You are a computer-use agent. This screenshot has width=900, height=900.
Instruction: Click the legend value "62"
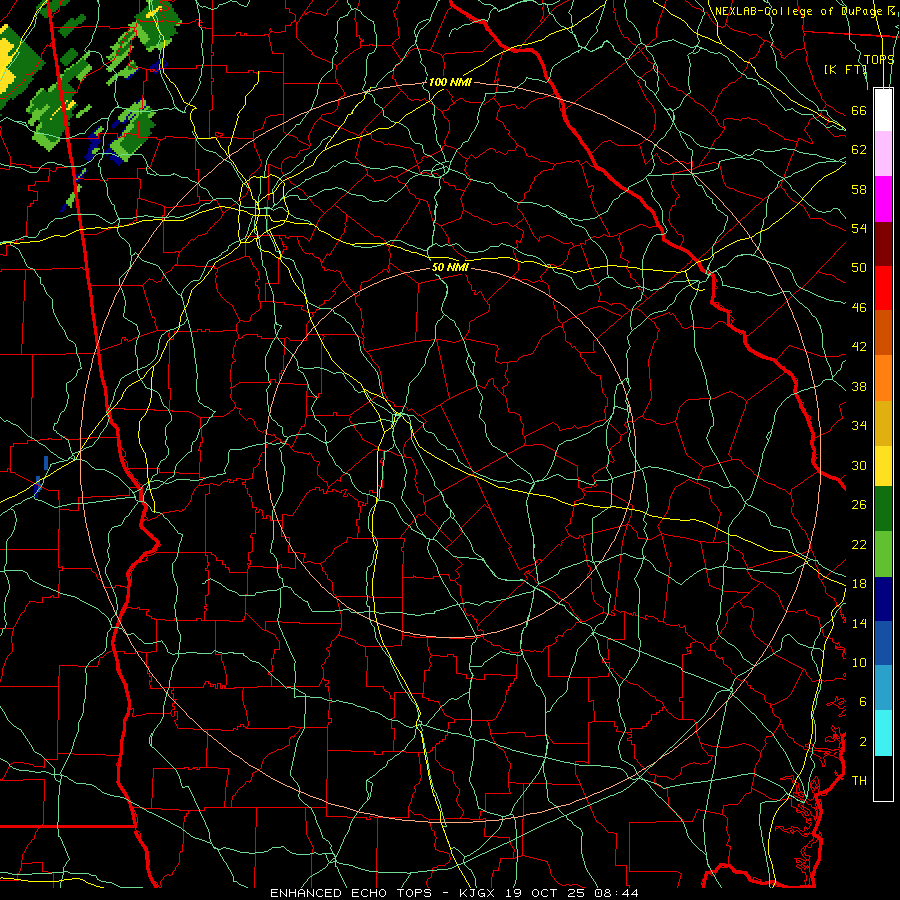(x=859, y=150)
